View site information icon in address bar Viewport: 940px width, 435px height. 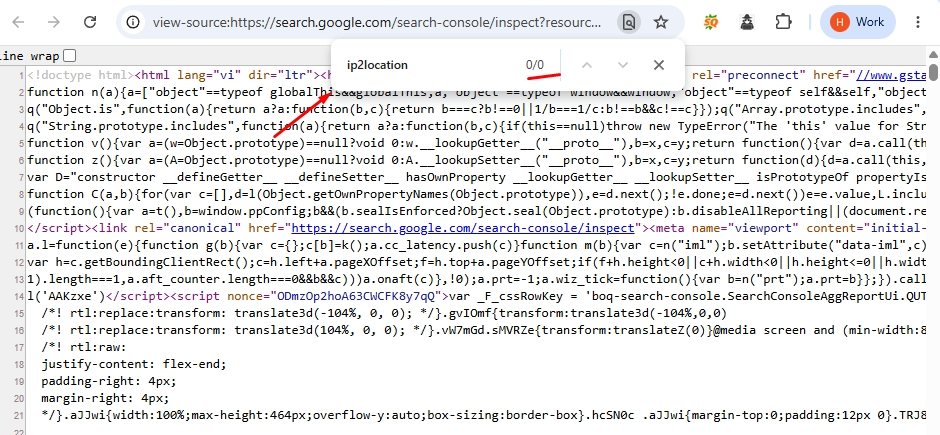click(133, 23)
